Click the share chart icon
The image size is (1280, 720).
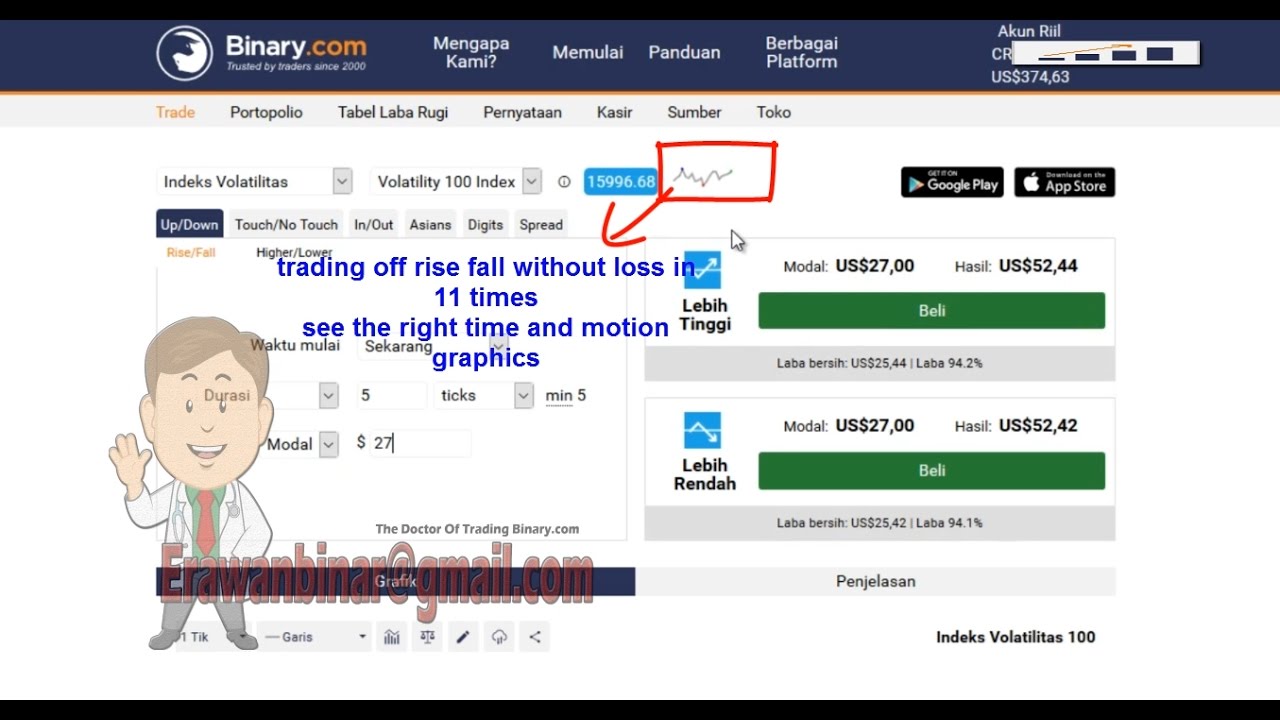[535, 637]
